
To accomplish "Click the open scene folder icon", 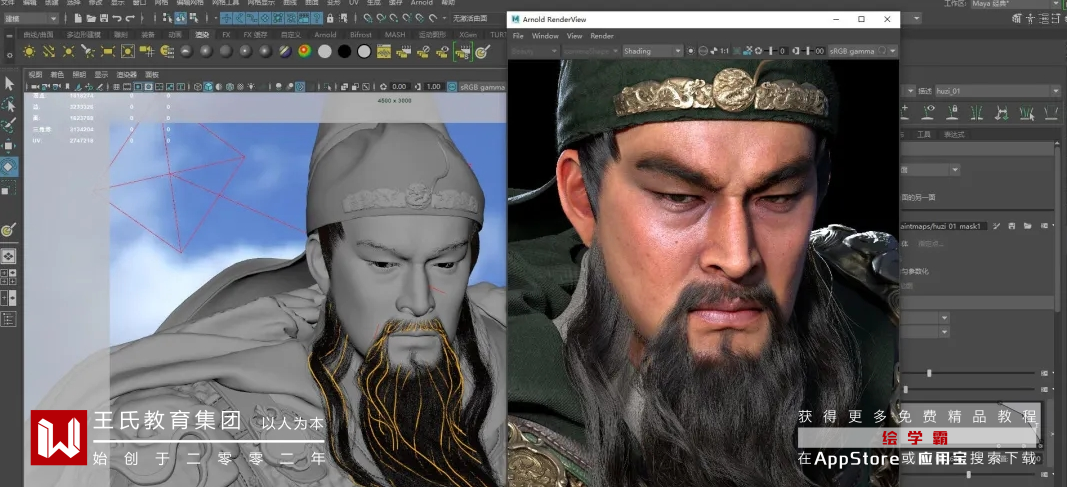I will tap(91, 18).
